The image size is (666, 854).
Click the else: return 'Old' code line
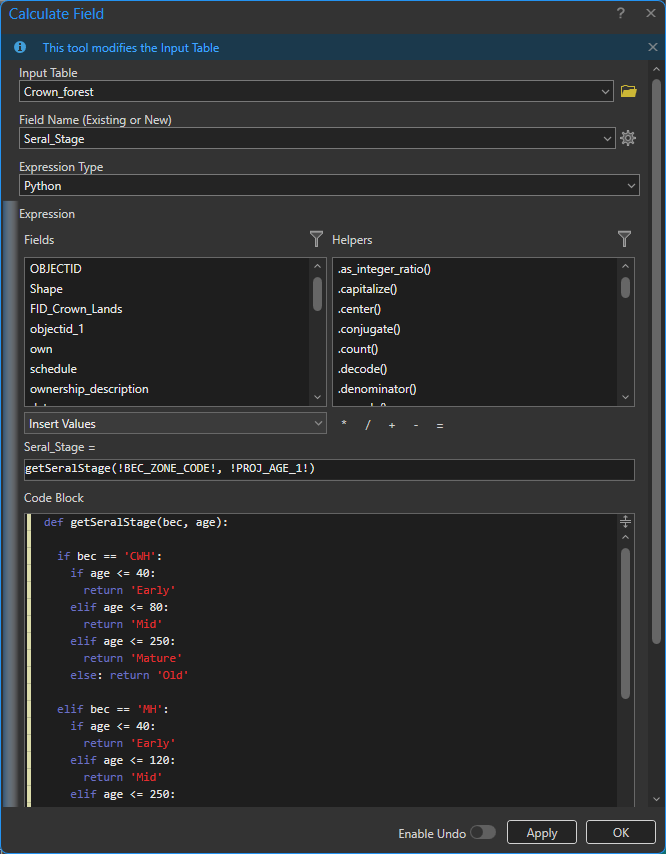click(x=130, y=675)
